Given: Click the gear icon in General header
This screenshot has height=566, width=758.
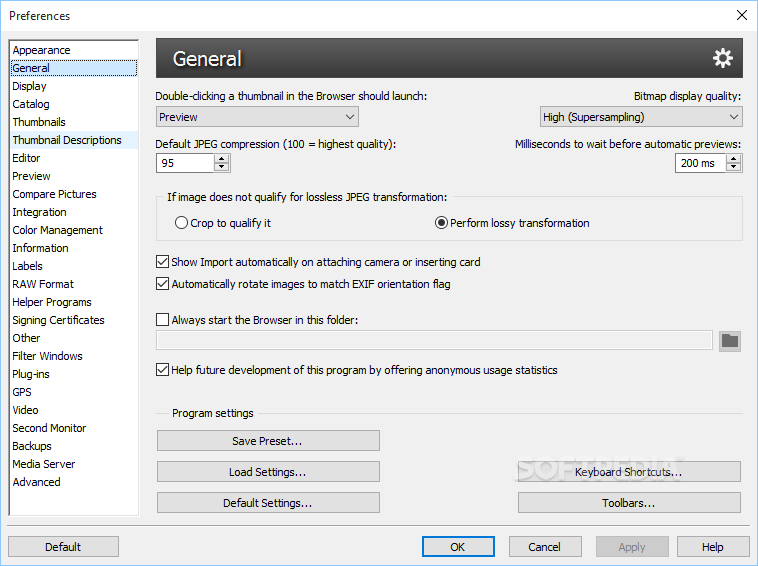Looking at the screenshot, I should [x=722, y=59].
